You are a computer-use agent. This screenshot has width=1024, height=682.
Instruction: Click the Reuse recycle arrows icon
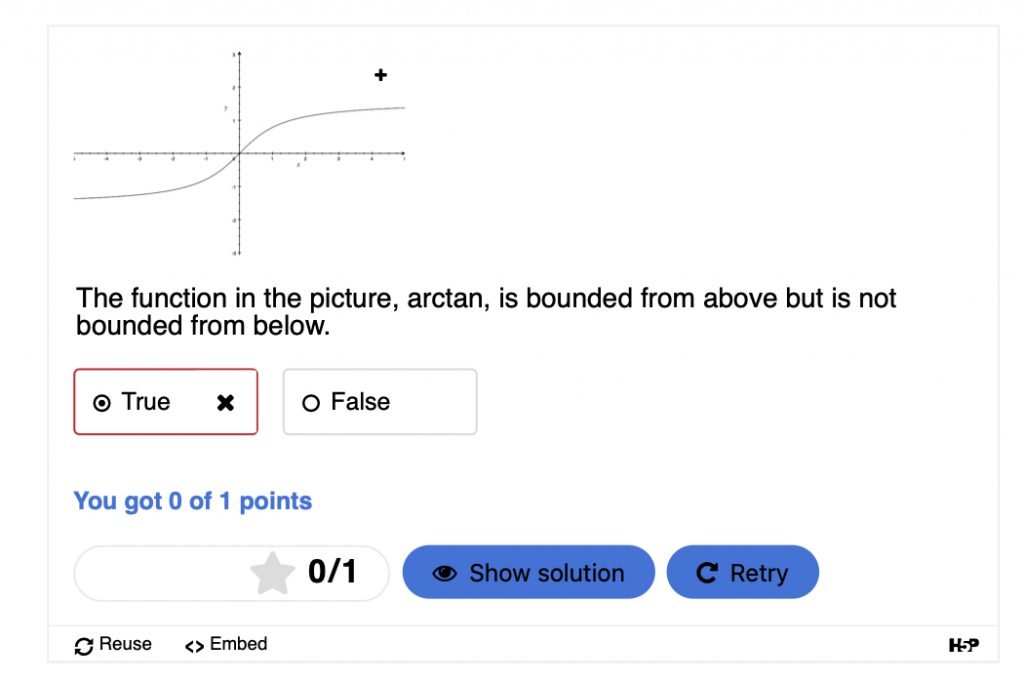point(84,646)
